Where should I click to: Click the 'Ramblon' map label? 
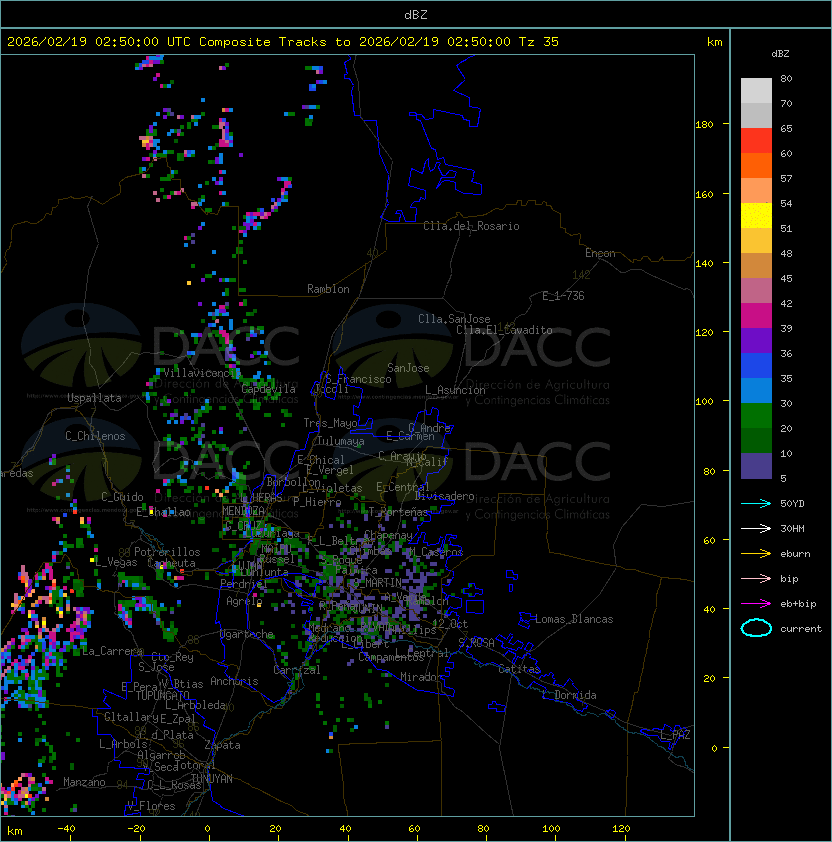point(328,289)
